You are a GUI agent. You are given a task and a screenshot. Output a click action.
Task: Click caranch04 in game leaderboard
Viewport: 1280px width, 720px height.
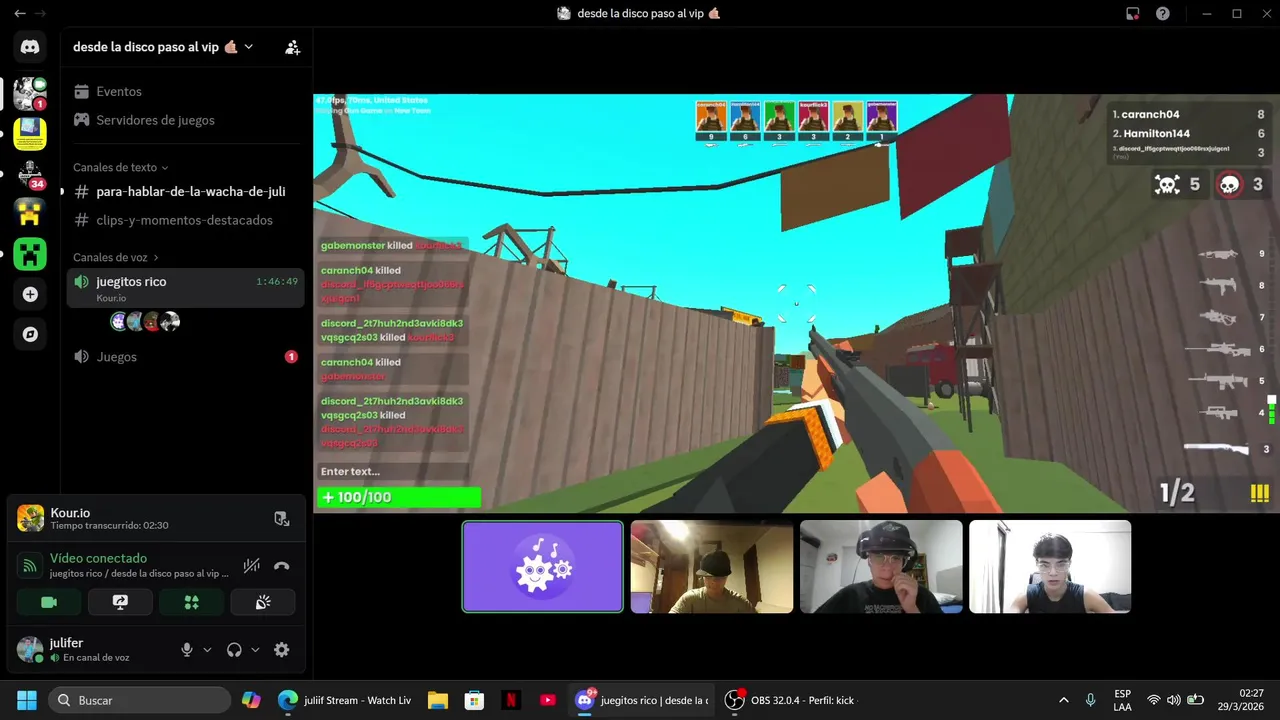(x=1150, y=115)
